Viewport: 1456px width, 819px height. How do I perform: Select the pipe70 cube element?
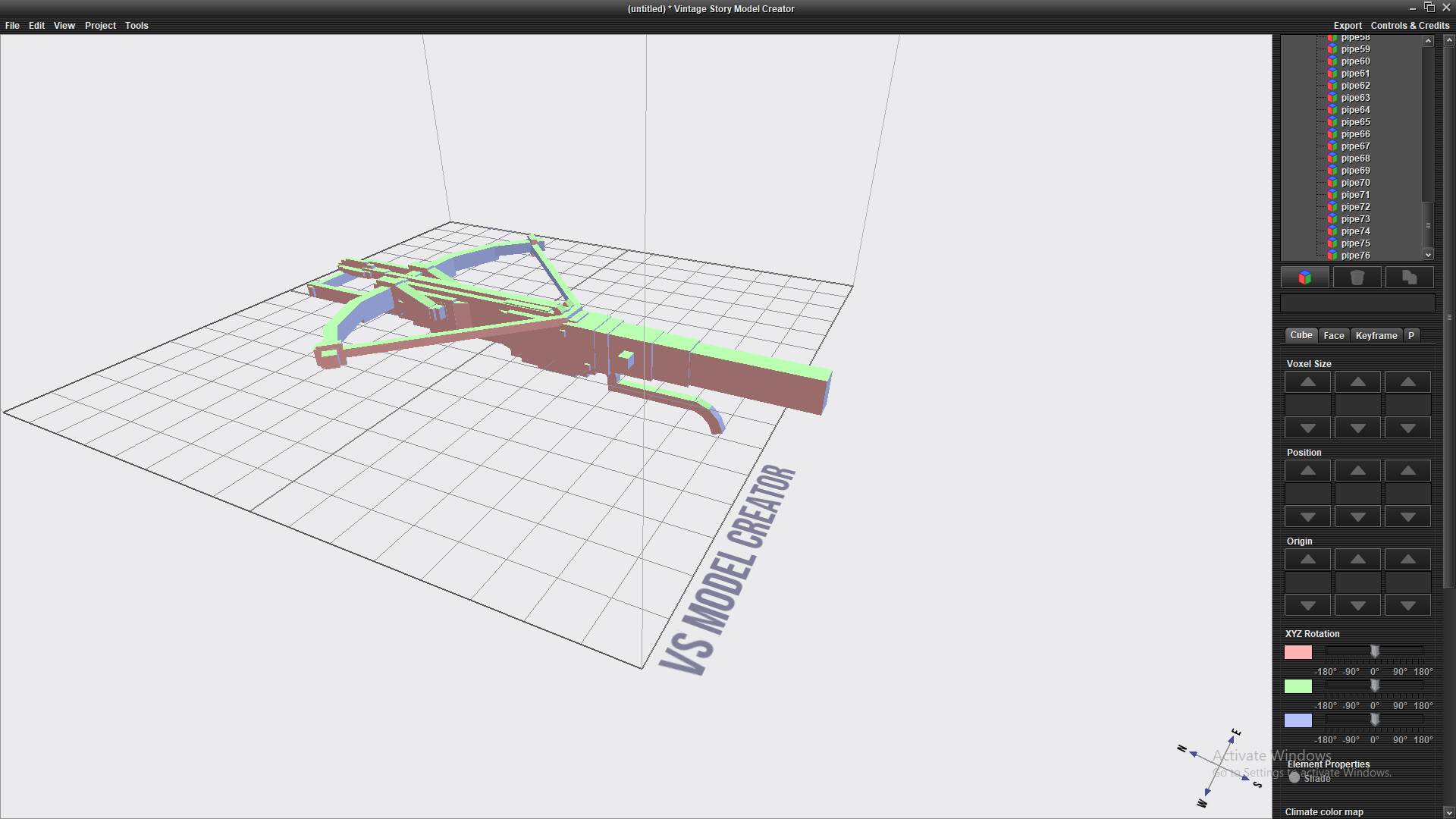1355,183
